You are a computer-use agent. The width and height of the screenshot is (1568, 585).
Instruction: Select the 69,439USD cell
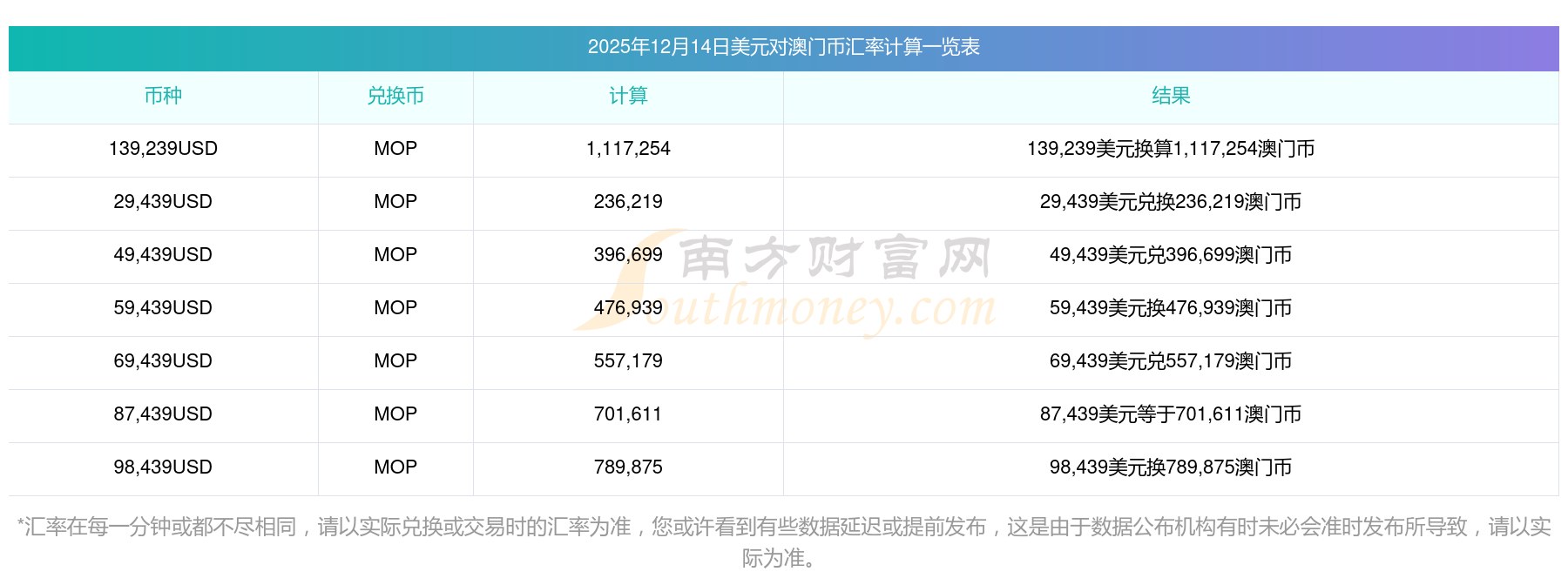point(163,361)
